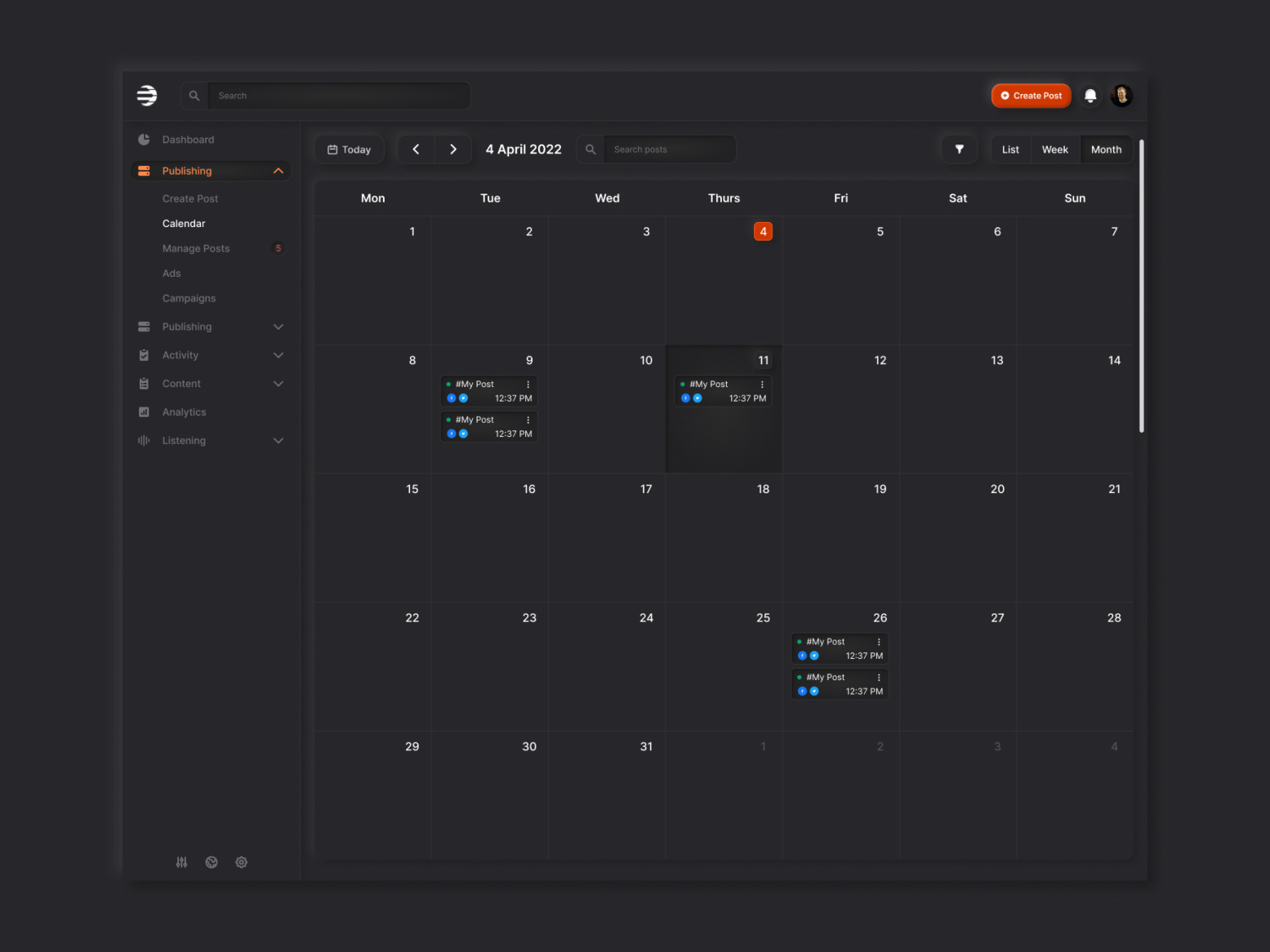Viewport: 1270px width, 952px height.
Task: Open the preferences sliders icon at sidebar bottom
Action: pos(181,861)
